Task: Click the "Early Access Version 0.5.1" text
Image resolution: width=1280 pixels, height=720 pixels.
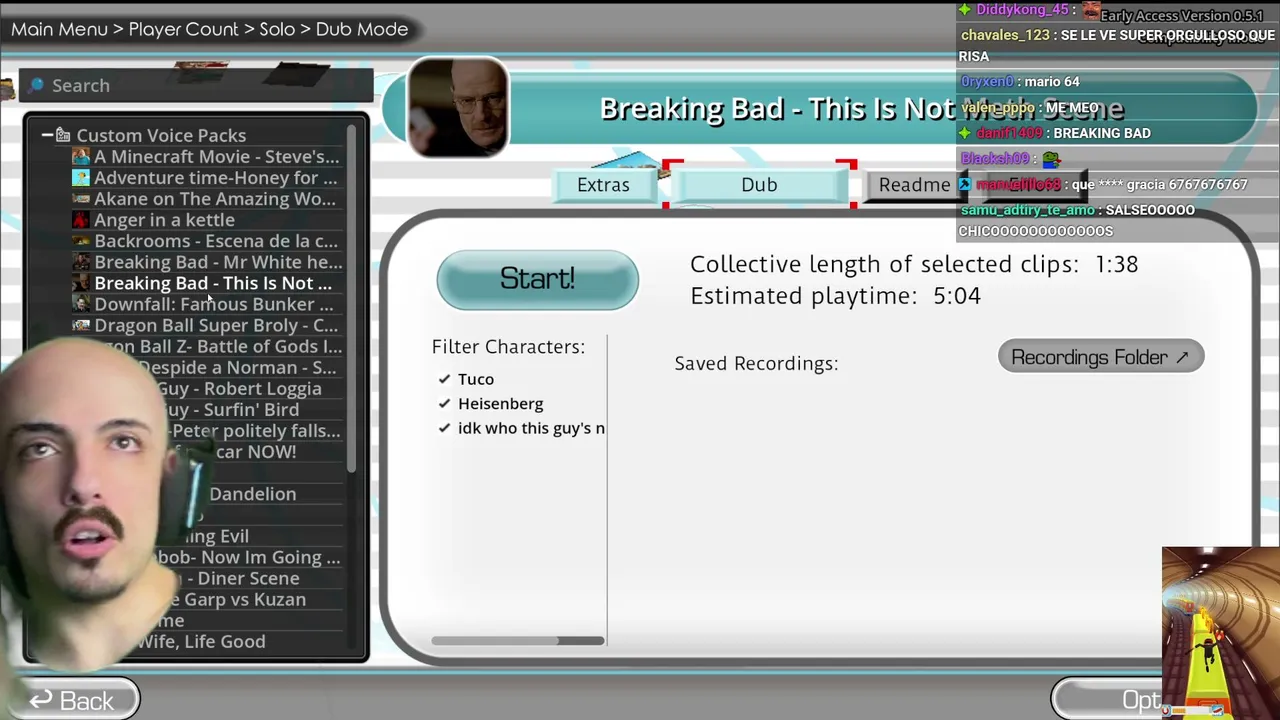Action: click(x=1181, y=16)
